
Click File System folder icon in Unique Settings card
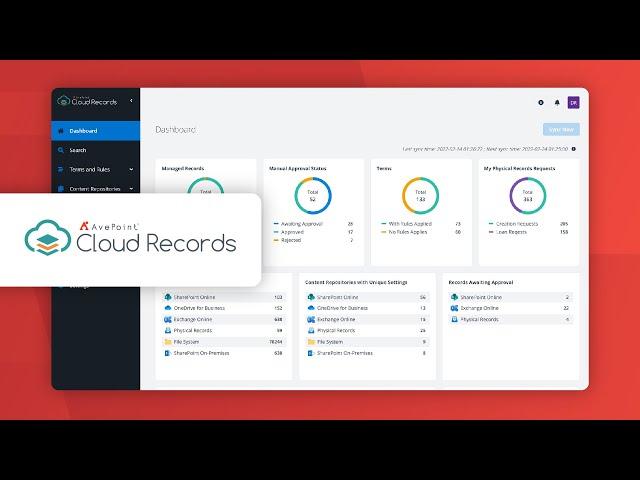[x=311, y=342]
